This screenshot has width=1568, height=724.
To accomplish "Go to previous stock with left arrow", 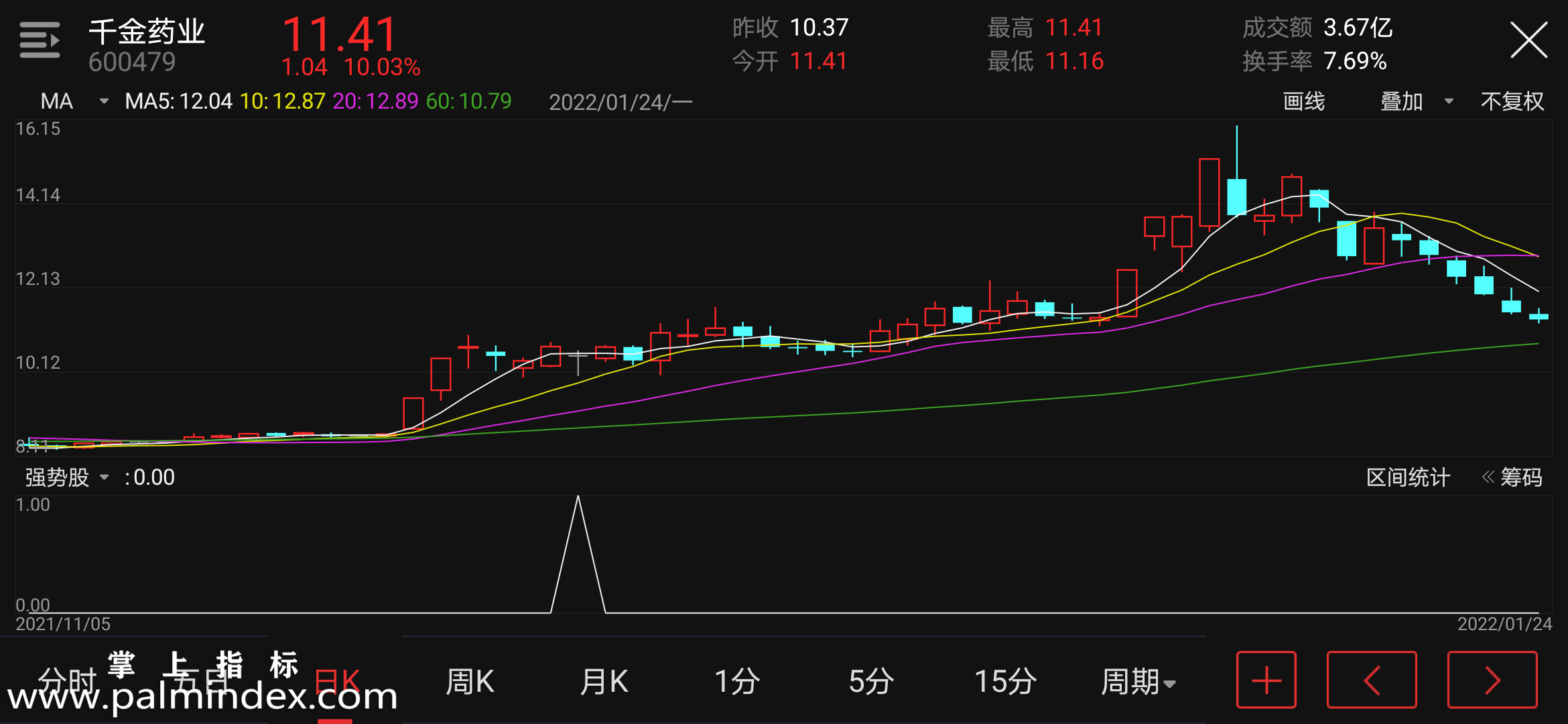I will pyautogui.click(x=1372, y=680).
